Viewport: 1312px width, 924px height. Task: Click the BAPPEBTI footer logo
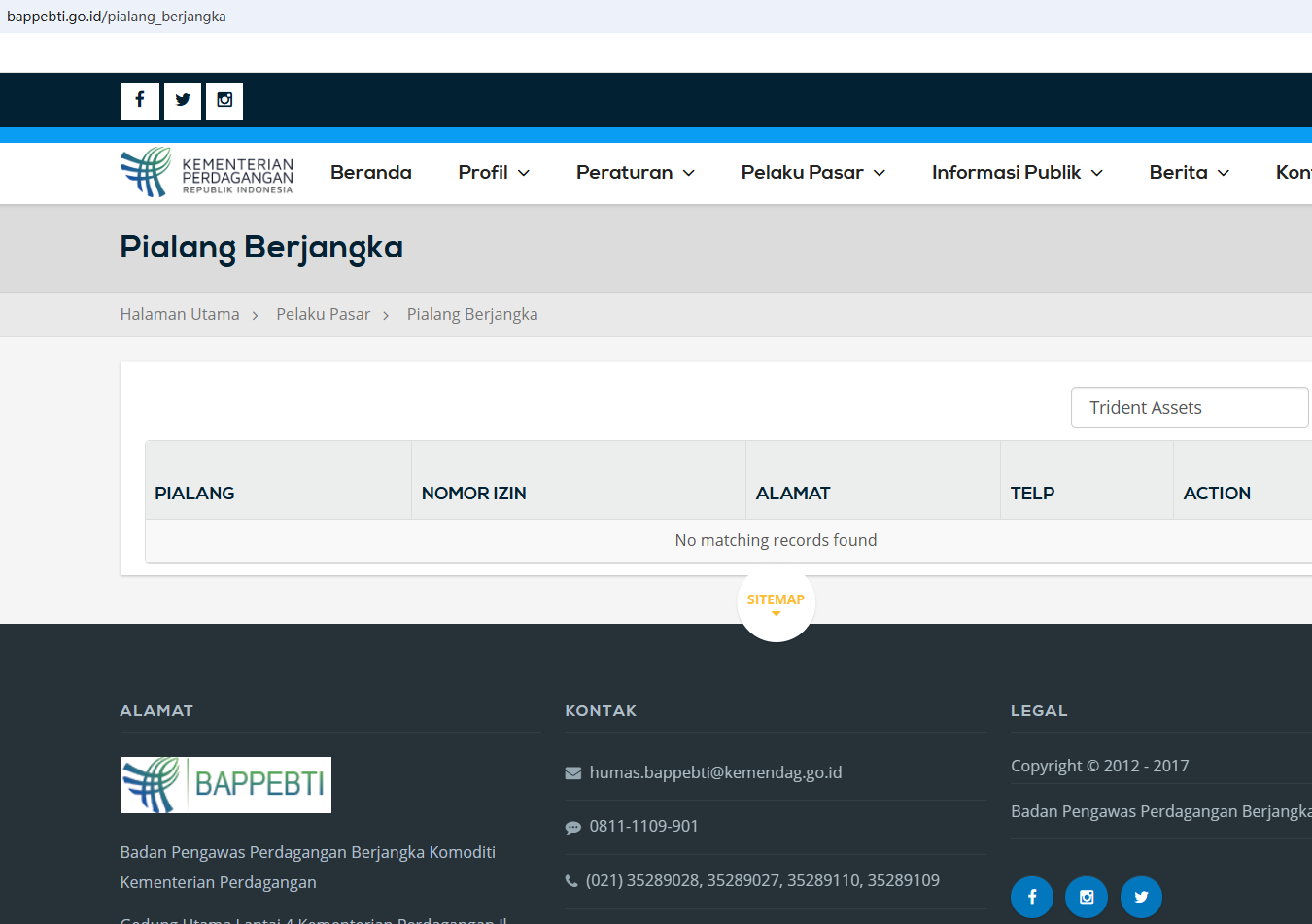[225, 785]
